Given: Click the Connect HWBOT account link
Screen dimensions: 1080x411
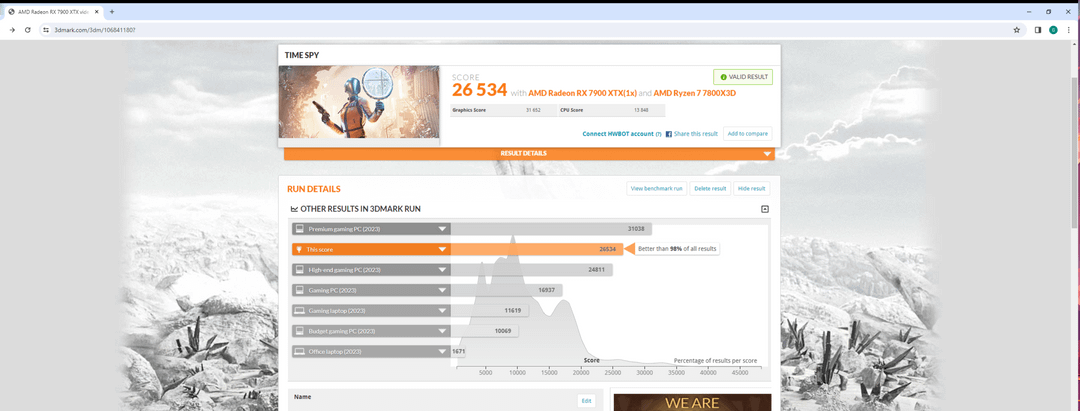Looking at the screenshot, I should (x=618, y=134).
